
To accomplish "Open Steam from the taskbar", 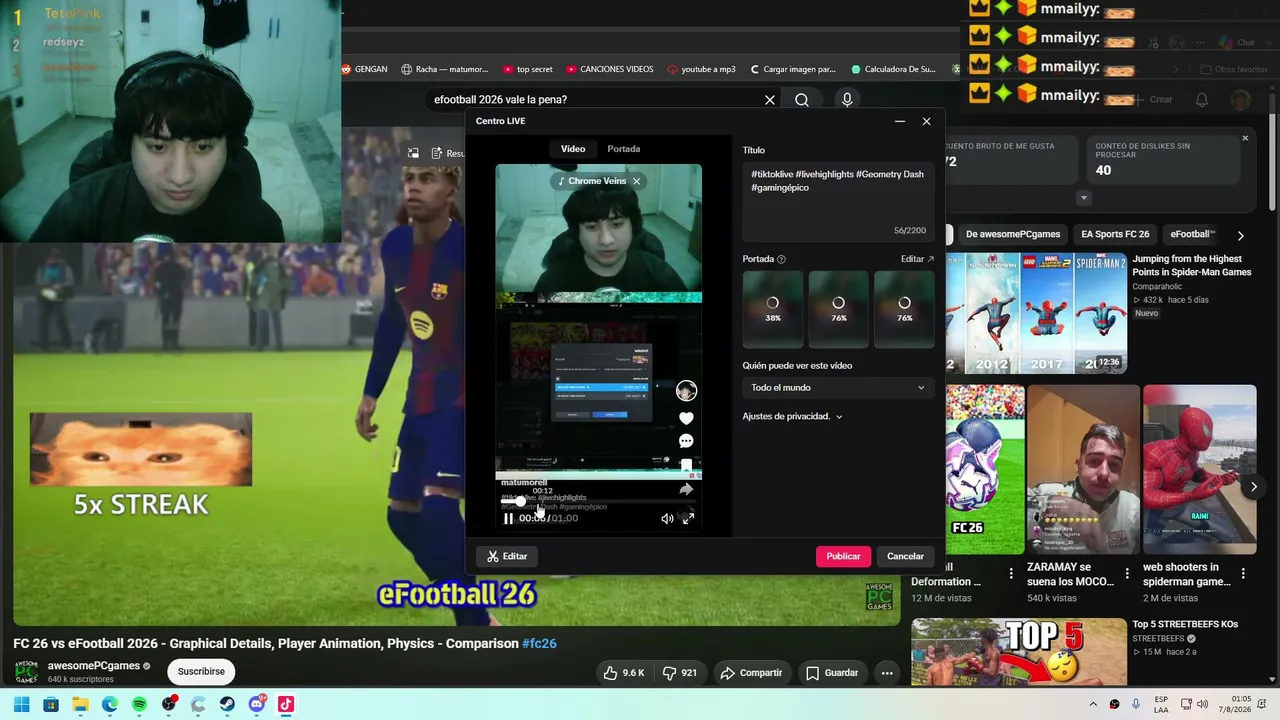I will [x=227, y=704].
